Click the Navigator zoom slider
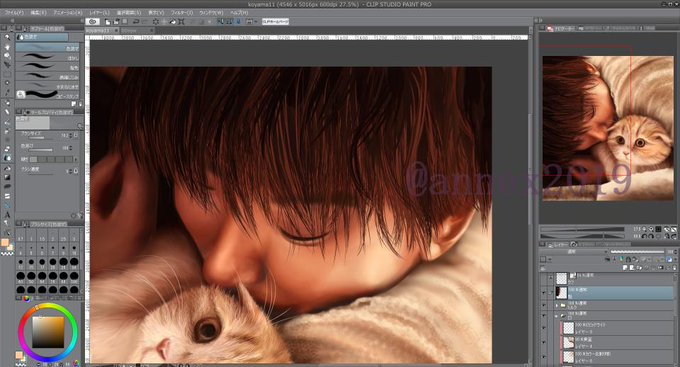 point(582,229)
